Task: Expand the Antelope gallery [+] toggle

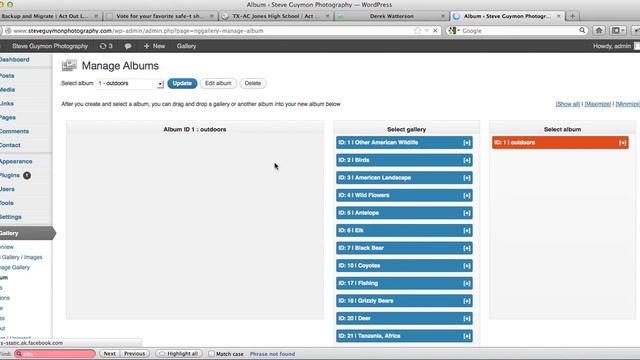Action: 467,213
